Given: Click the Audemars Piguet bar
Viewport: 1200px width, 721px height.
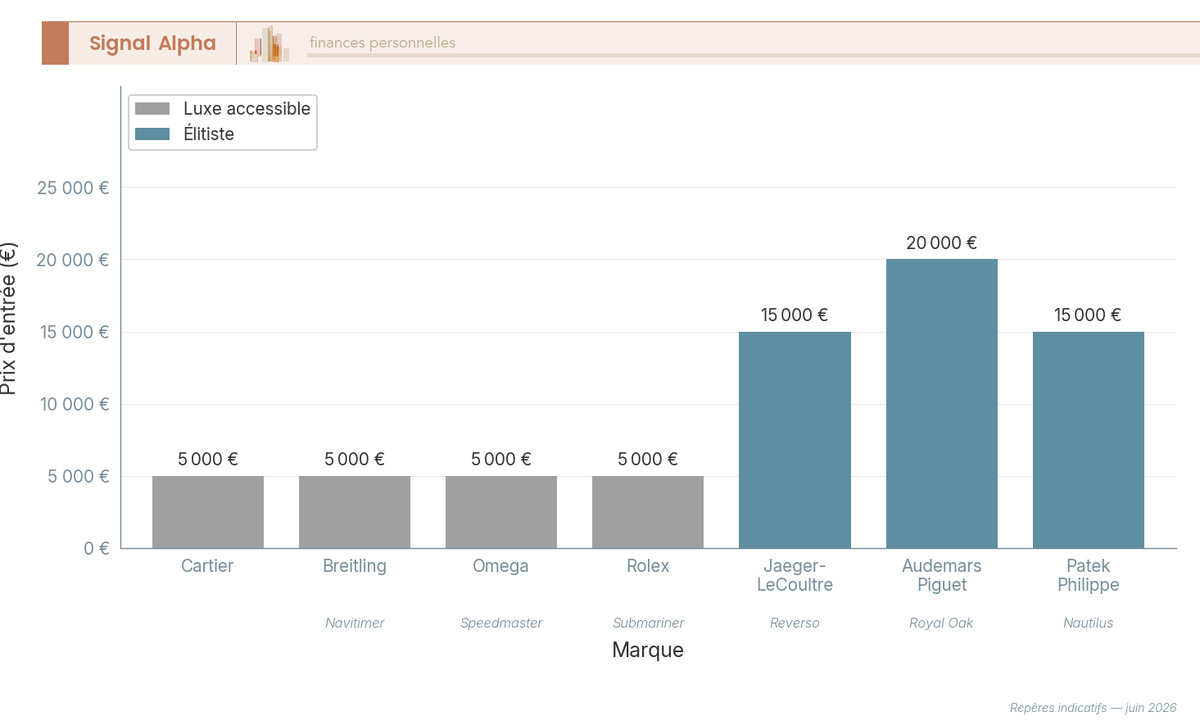Looking at the screenshot, I should click(x=942, y=404).
